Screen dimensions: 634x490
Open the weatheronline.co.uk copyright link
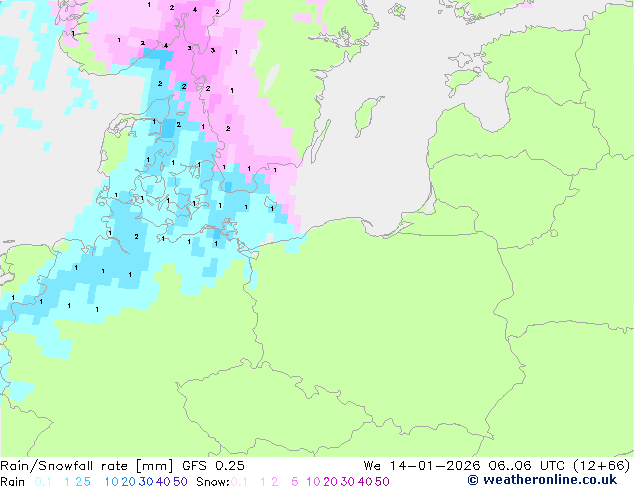tap(542, 480)
